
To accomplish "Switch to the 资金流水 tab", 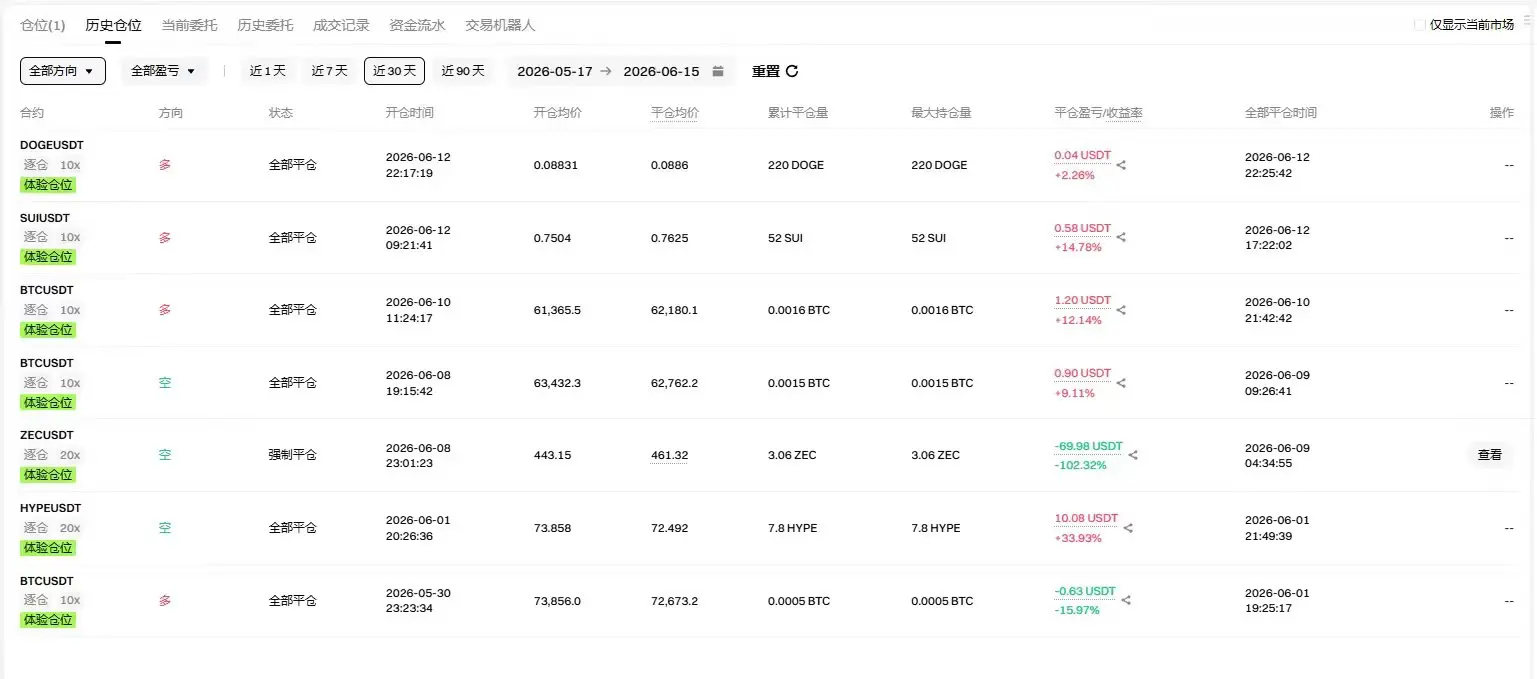I will click(x=417, y=25).
